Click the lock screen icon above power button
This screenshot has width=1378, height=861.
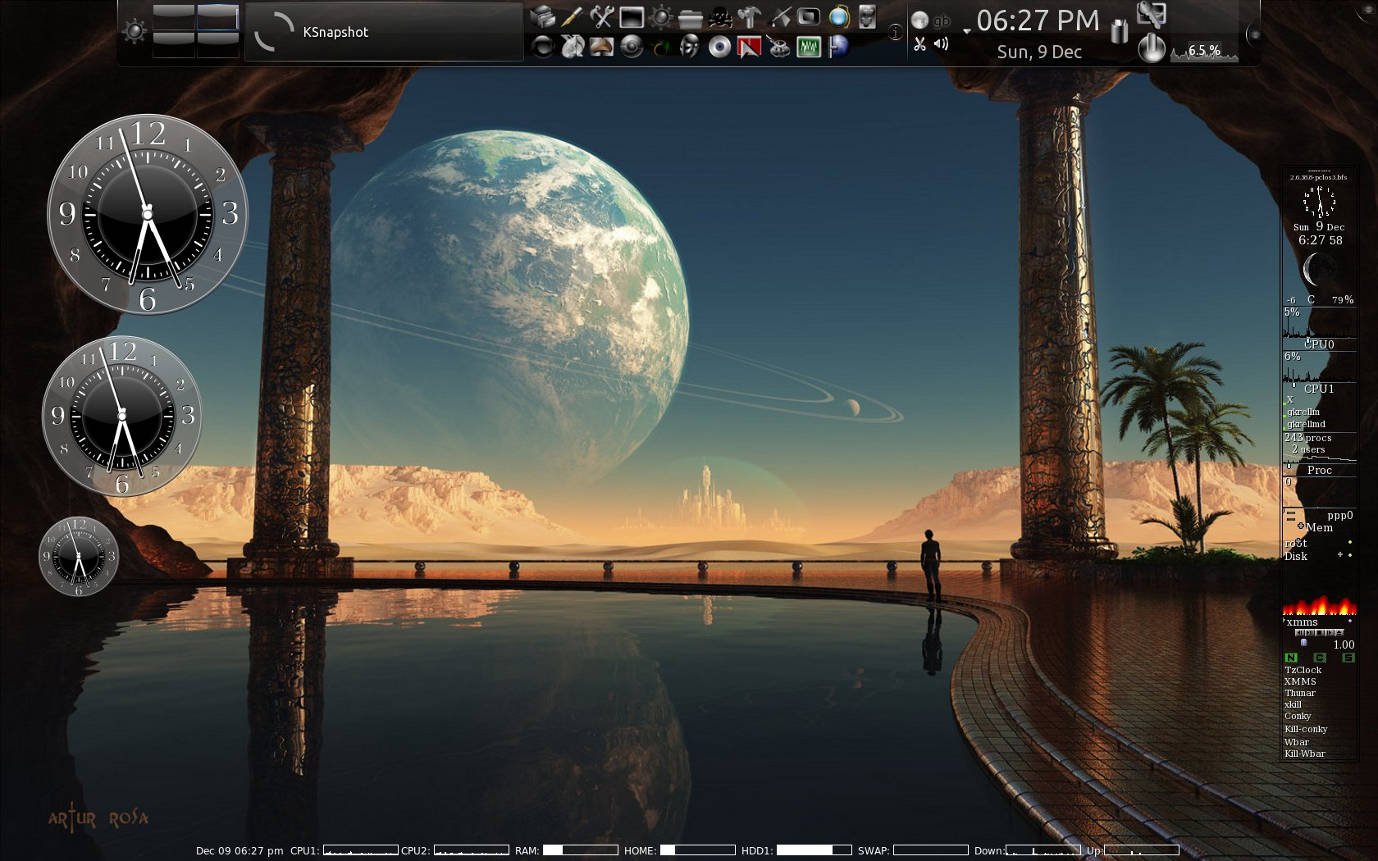(1152, 14)
